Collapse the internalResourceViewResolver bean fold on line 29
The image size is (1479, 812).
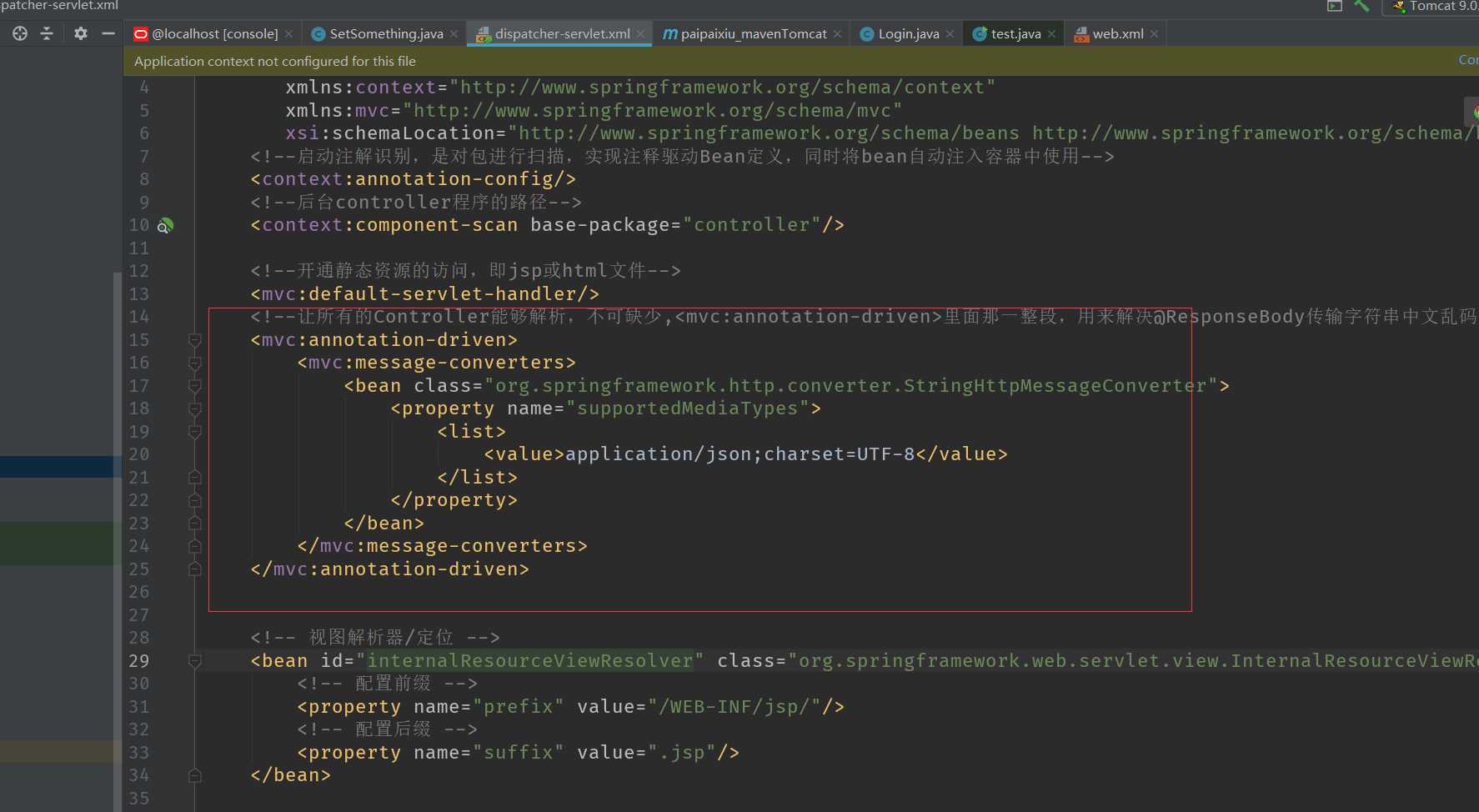[x=195, y=661]
